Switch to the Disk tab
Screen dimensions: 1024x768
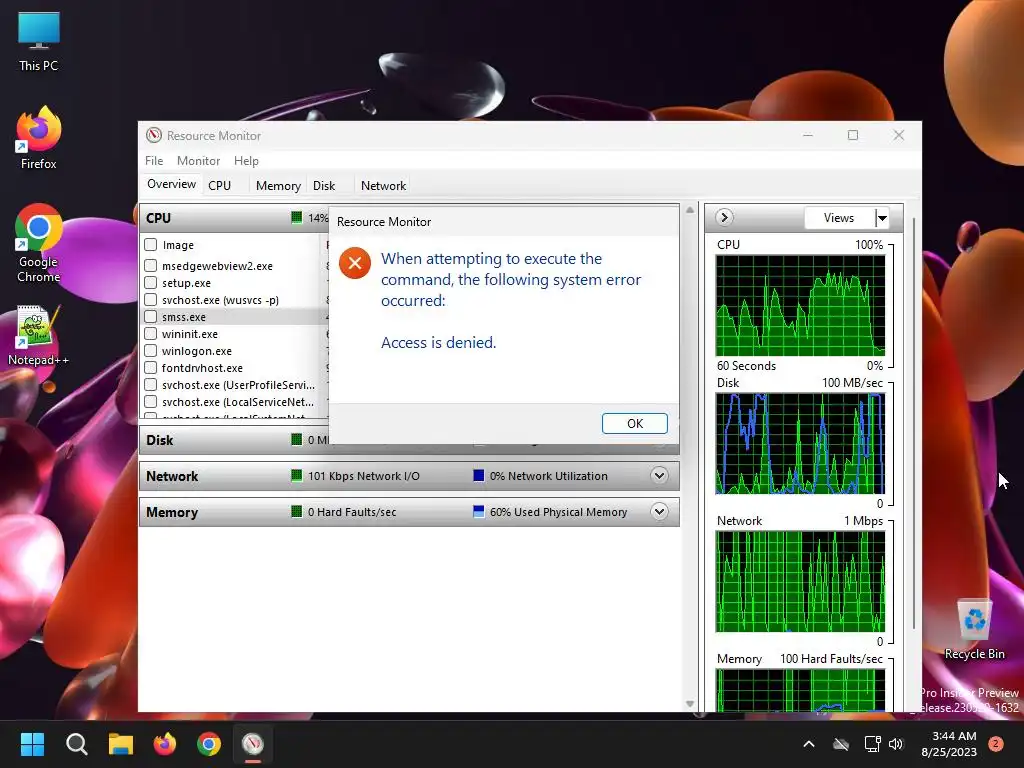coord(324,185)
